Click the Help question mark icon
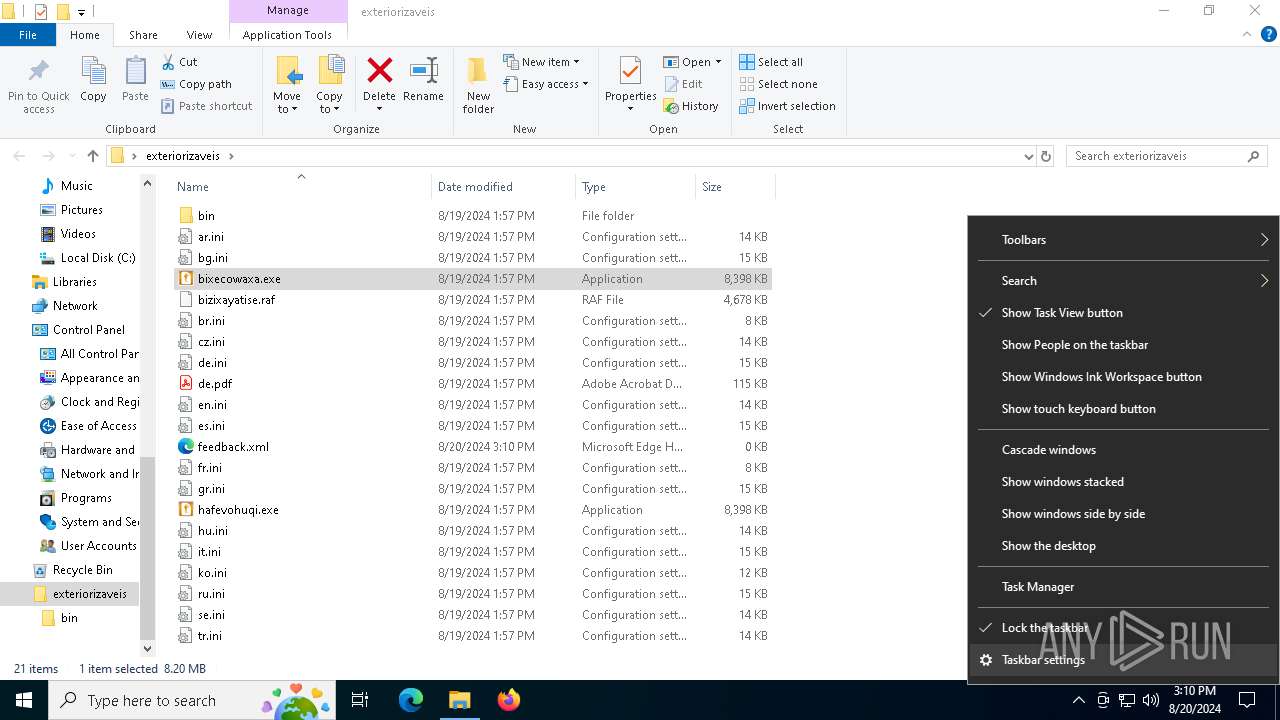 1268,34
